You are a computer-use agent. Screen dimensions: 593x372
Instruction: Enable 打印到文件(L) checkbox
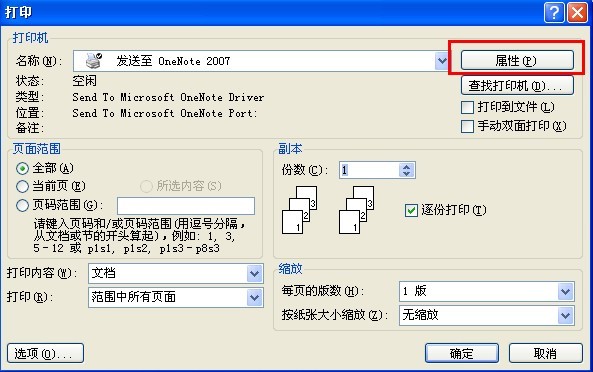467,107
